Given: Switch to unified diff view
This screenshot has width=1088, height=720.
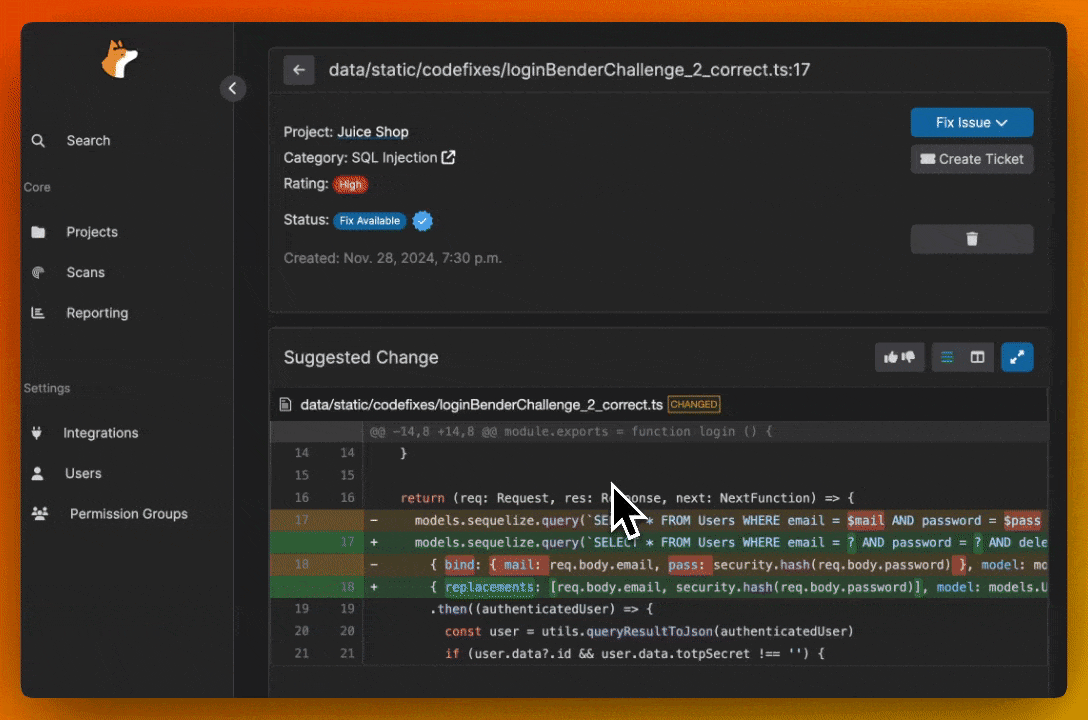Looking at the screenshot, I should [947, 357].
